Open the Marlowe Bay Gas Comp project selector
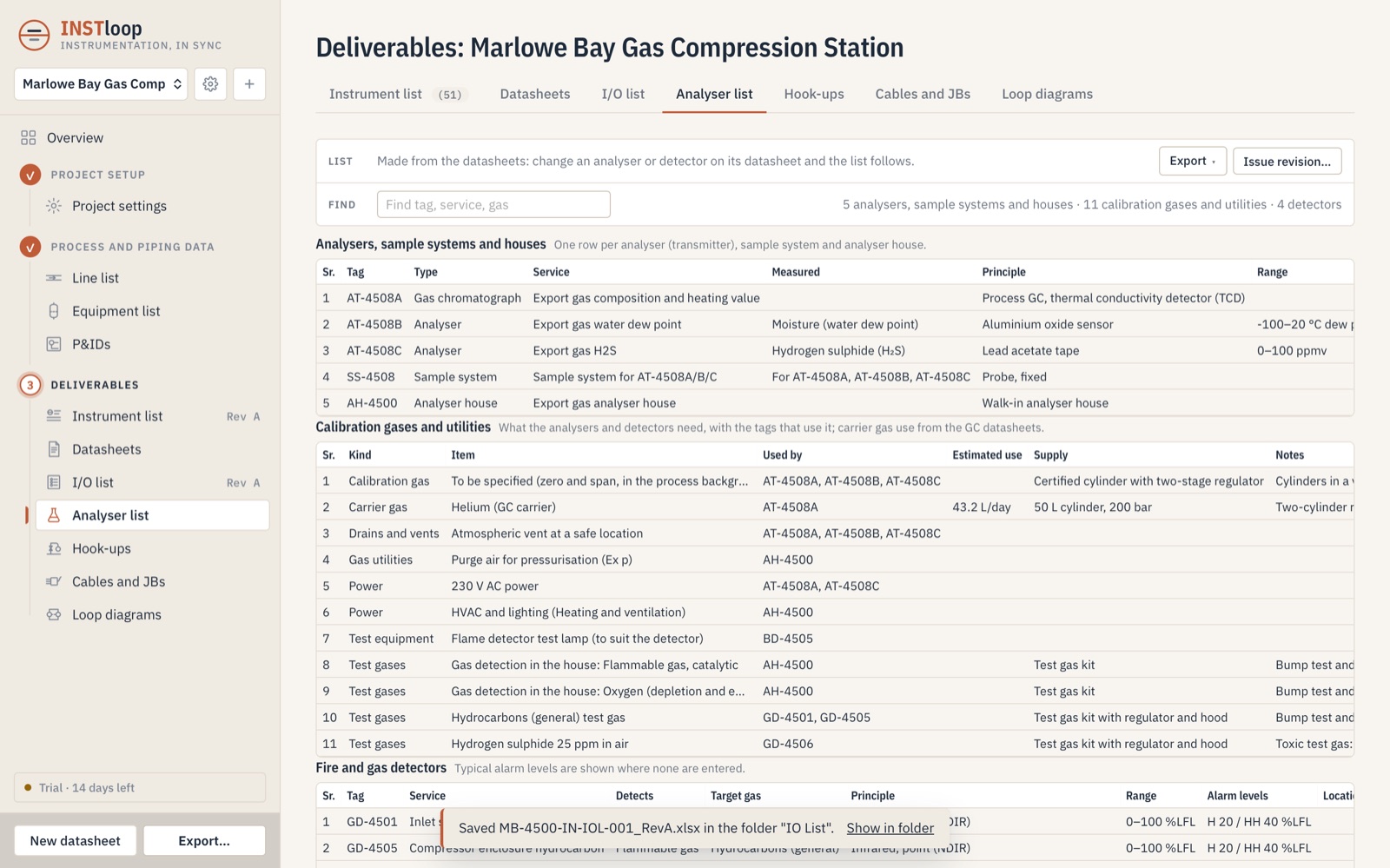Viewport: 1390px width, 868px height. pos(101,84)
